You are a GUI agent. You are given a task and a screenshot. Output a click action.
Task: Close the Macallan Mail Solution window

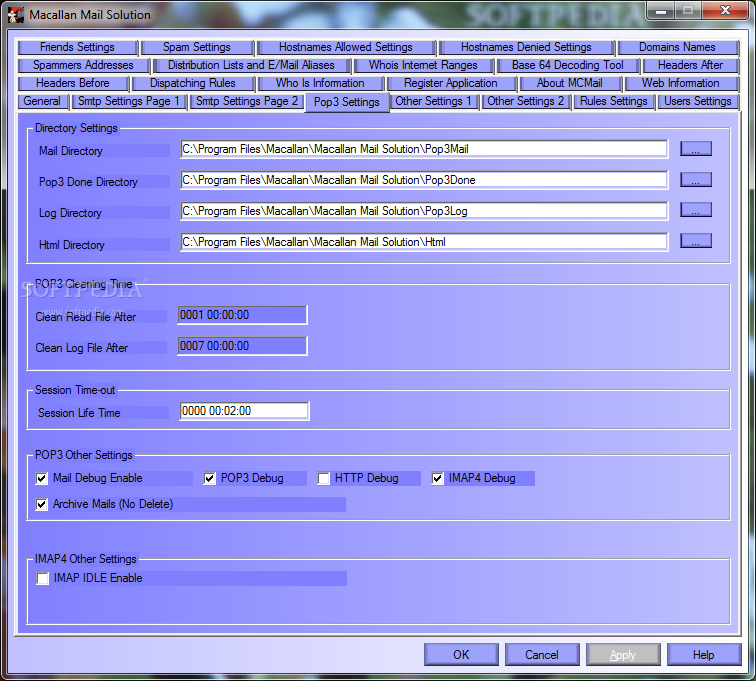pos(725,11)
